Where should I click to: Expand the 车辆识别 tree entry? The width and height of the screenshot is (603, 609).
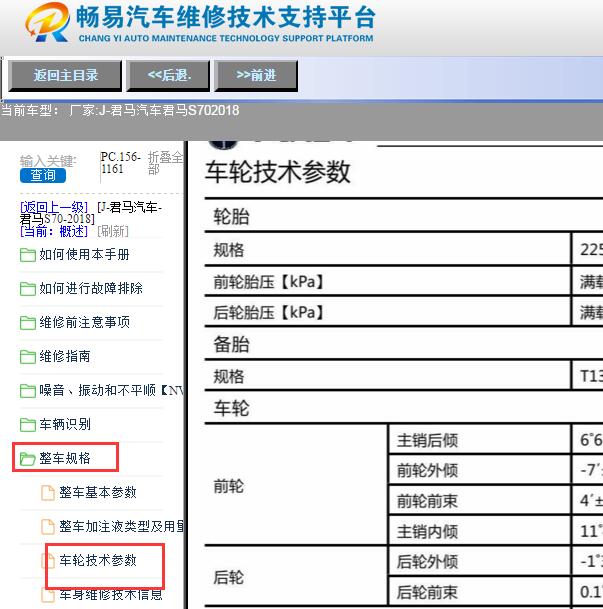click(x=65, y=424)
